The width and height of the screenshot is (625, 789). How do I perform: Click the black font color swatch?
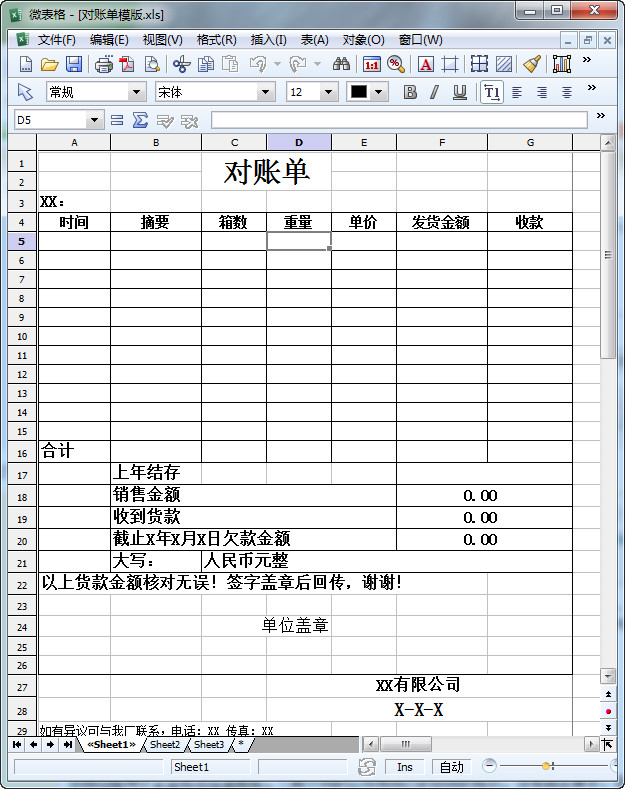tap(359, 92)
